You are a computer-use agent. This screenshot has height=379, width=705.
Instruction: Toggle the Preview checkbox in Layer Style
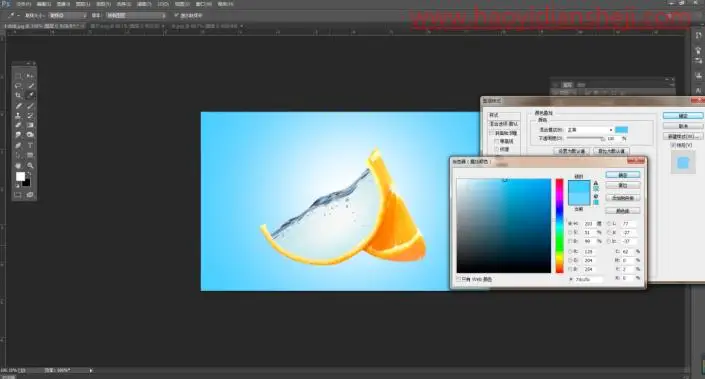click(x=673, y=145)
